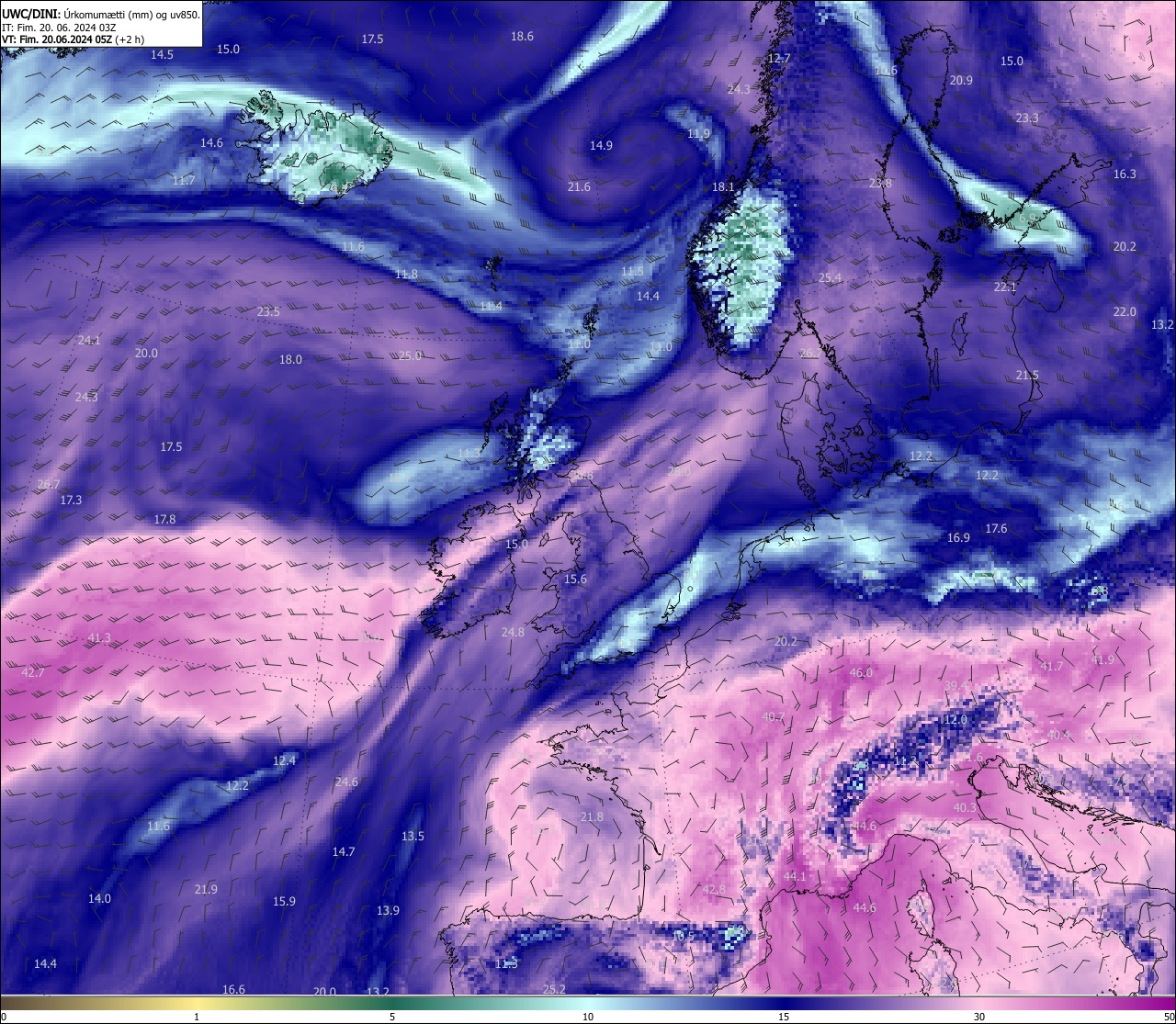The image size is (1176, 1024).
Task: Select the 24.1 value near the left edge
Action: pos(89,341)
